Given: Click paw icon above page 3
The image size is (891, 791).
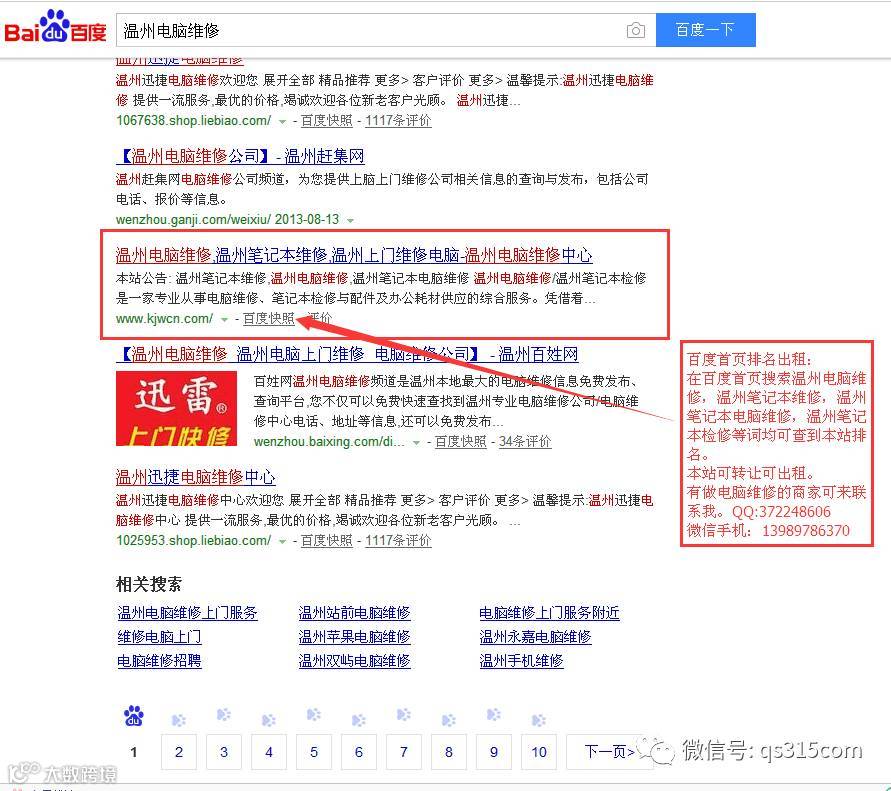Looking at the screenshot, I should pyautogui.click(x=224, y=714).
